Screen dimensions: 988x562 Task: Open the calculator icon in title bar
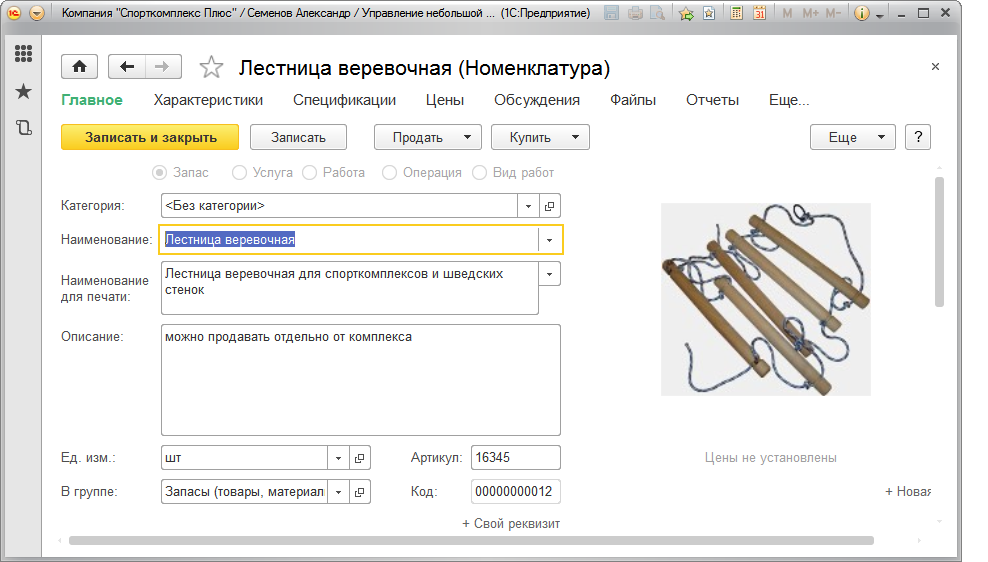tap(736, 14)
